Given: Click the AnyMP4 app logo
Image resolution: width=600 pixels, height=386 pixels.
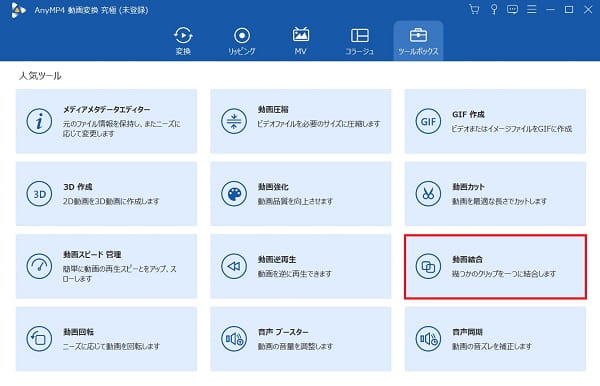Looking at the screenshot, I should 18,10.
